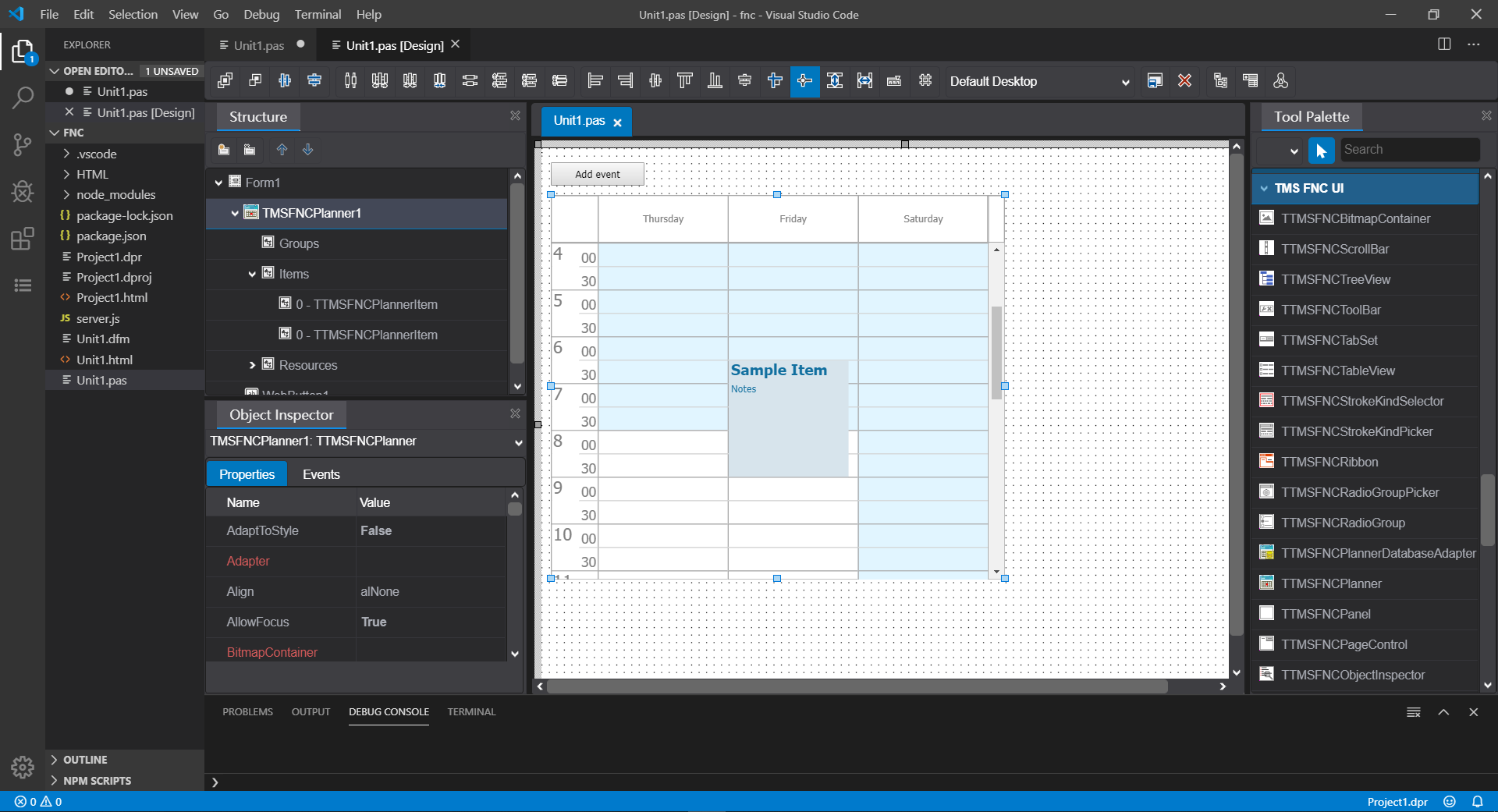Close the Unit1.pas designer tab
The height and width of the screenshot is (812, 1498).
pyautogui.click(x=617, y=122)
